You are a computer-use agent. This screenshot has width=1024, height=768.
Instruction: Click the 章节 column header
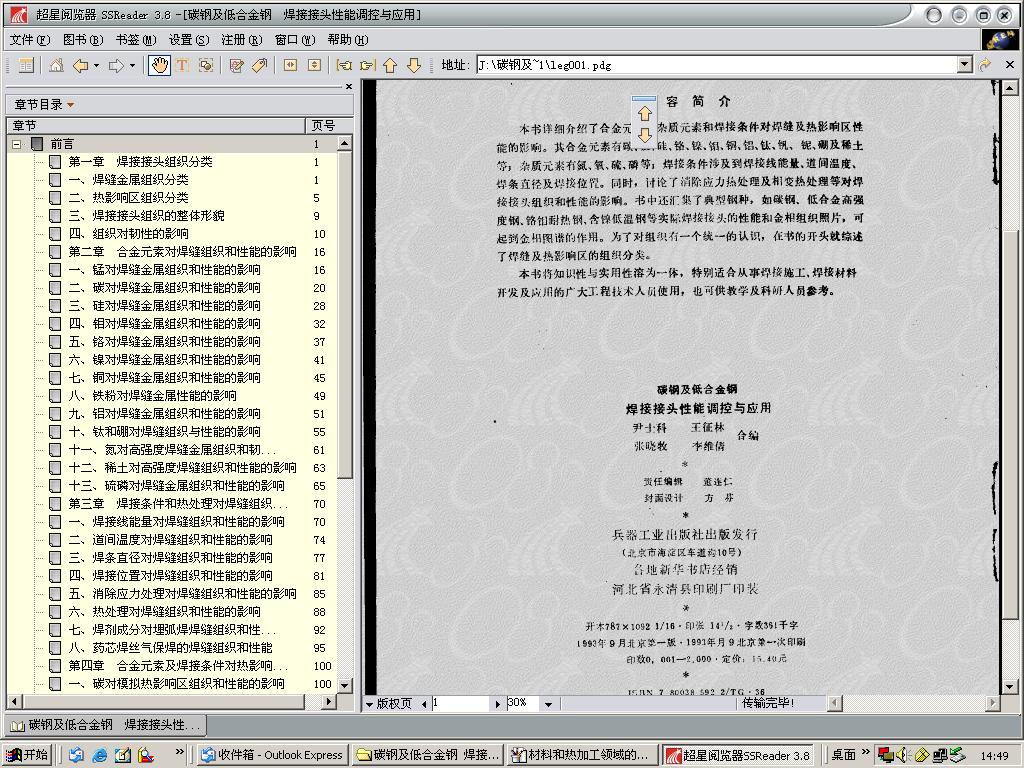156,125
